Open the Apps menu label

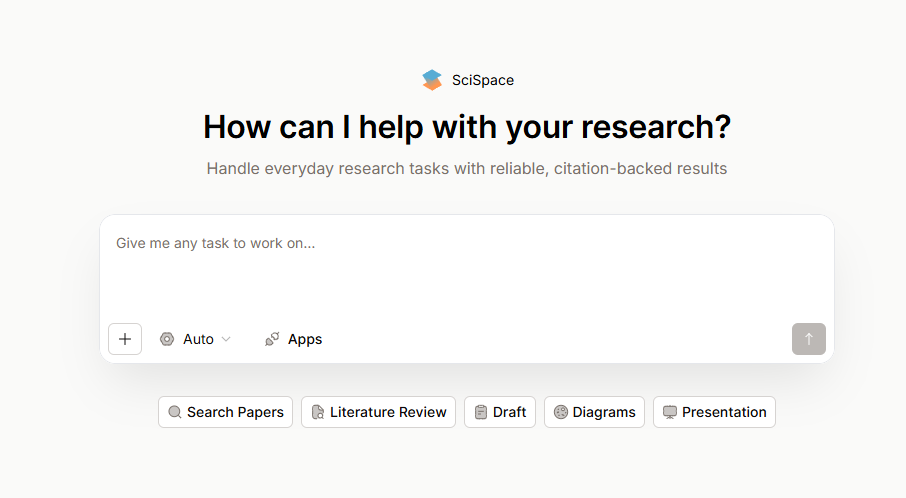click(305, 339)
